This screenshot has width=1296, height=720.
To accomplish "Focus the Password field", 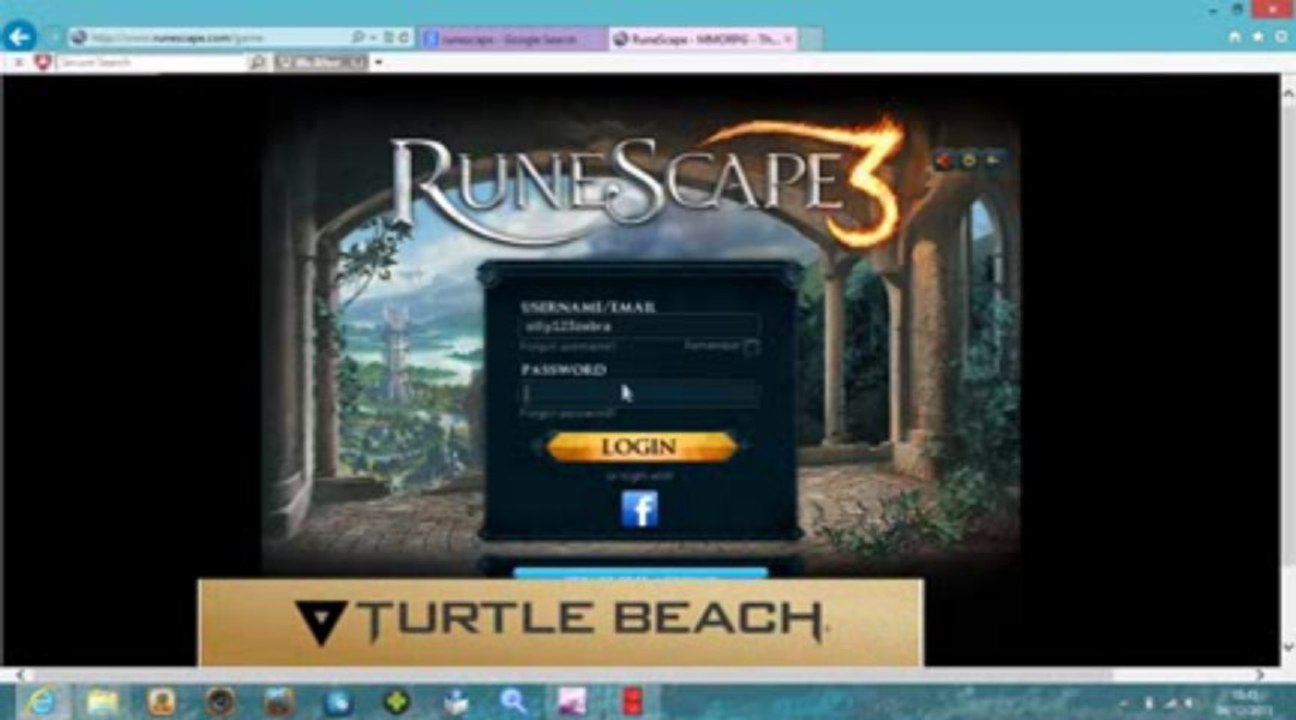I will (640, 392).
